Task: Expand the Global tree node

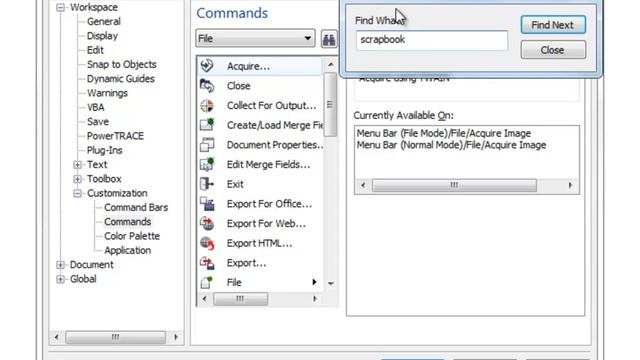Action: [60, 279]
